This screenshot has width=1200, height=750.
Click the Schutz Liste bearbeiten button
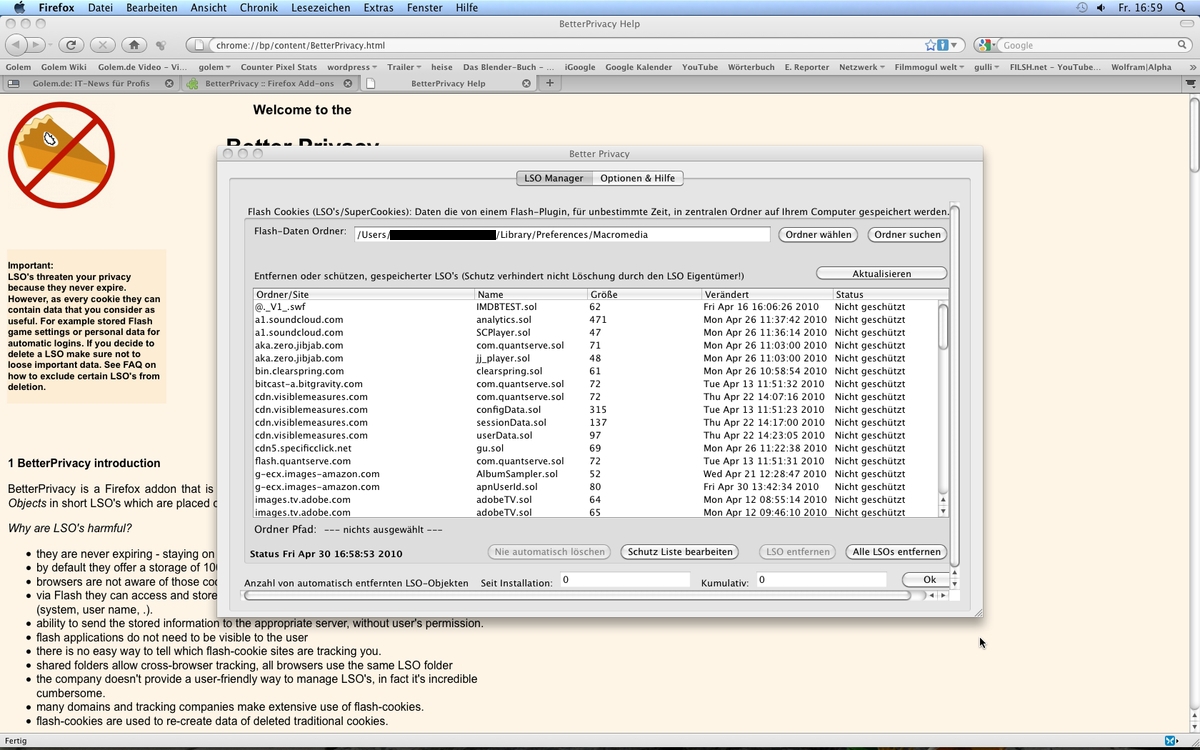680,551
